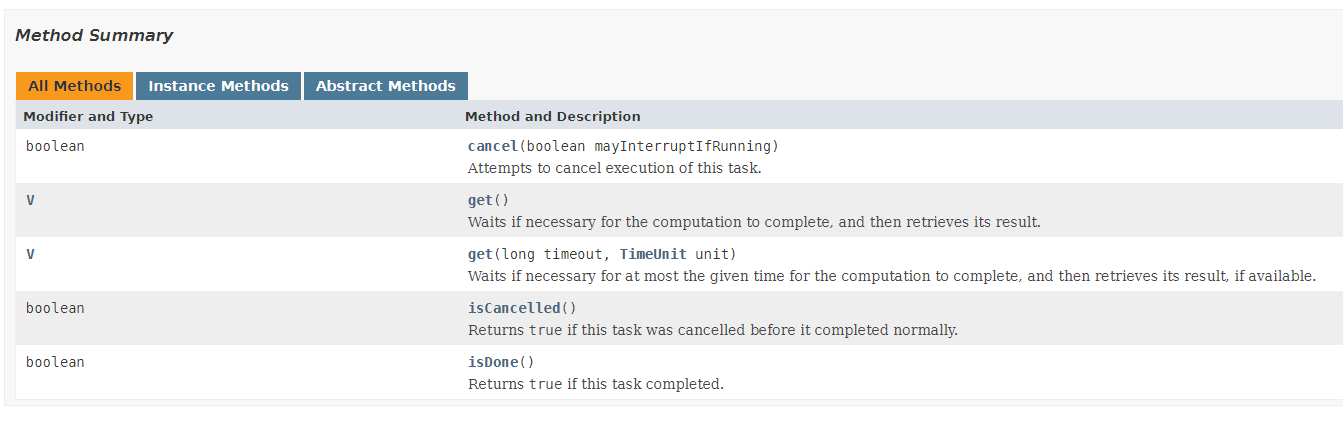
Task: Click the Method and Description column header
Action: point(553,116)
